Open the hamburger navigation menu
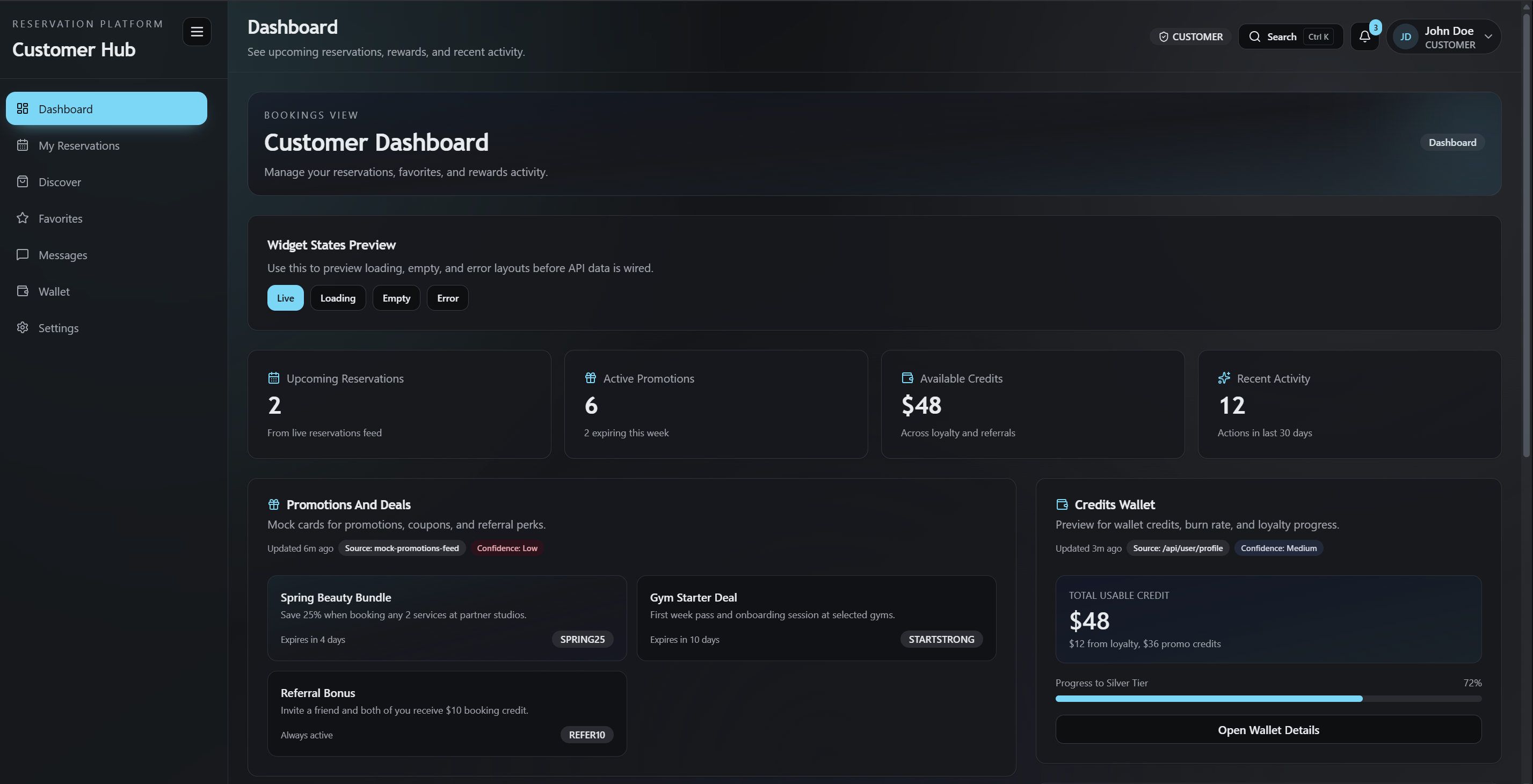 tap(197, 32)
